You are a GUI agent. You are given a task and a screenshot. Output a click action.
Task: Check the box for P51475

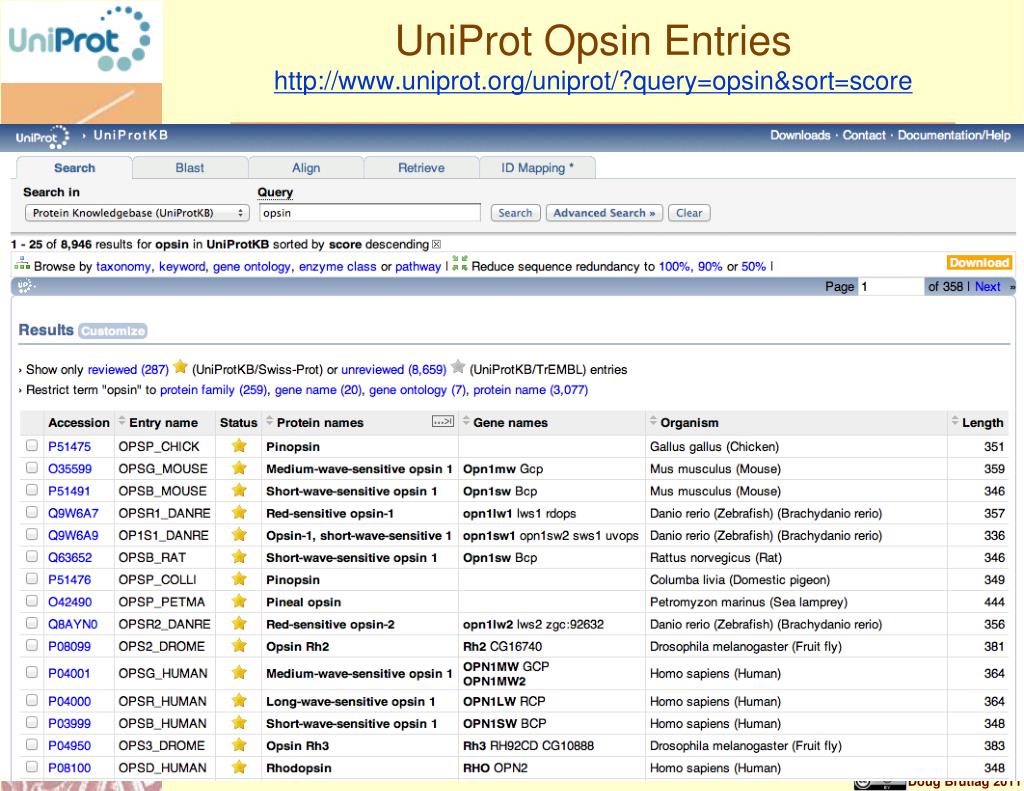[x=31, y=445]
